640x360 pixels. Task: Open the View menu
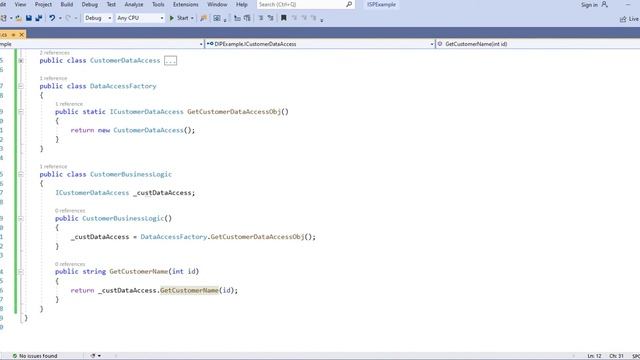point(20,4)
